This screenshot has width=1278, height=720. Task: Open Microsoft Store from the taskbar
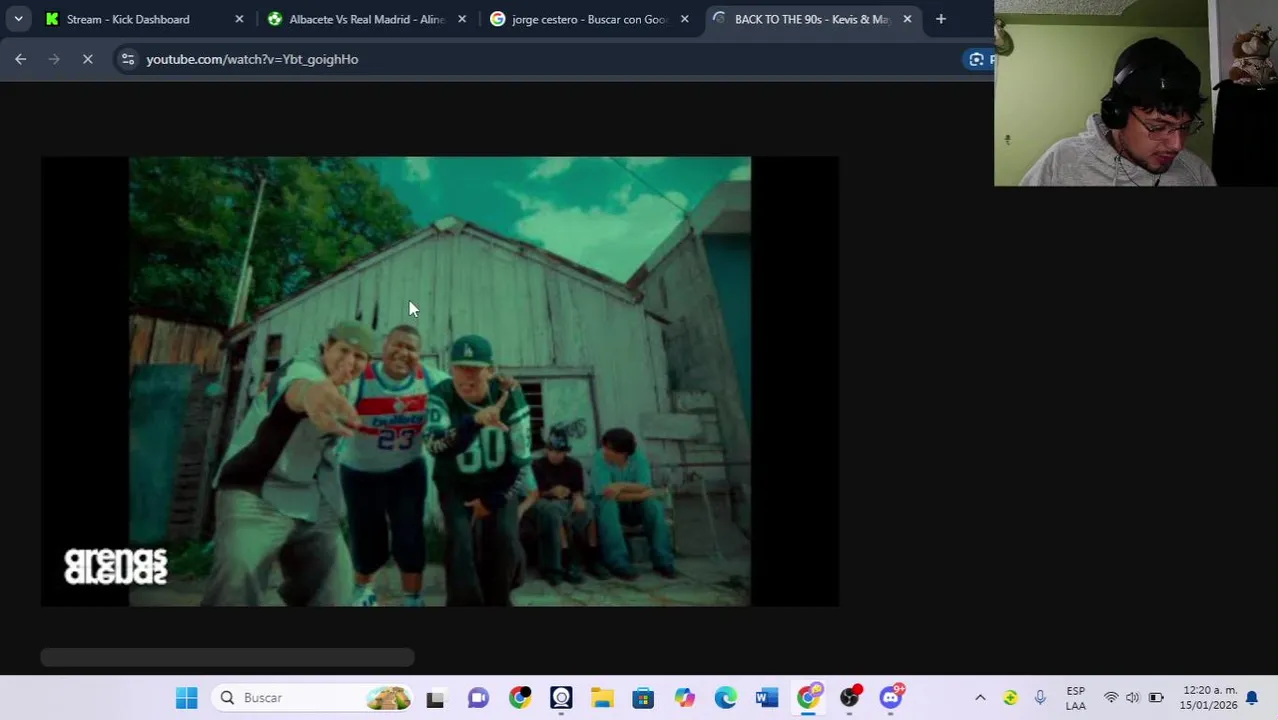(643, 698)
